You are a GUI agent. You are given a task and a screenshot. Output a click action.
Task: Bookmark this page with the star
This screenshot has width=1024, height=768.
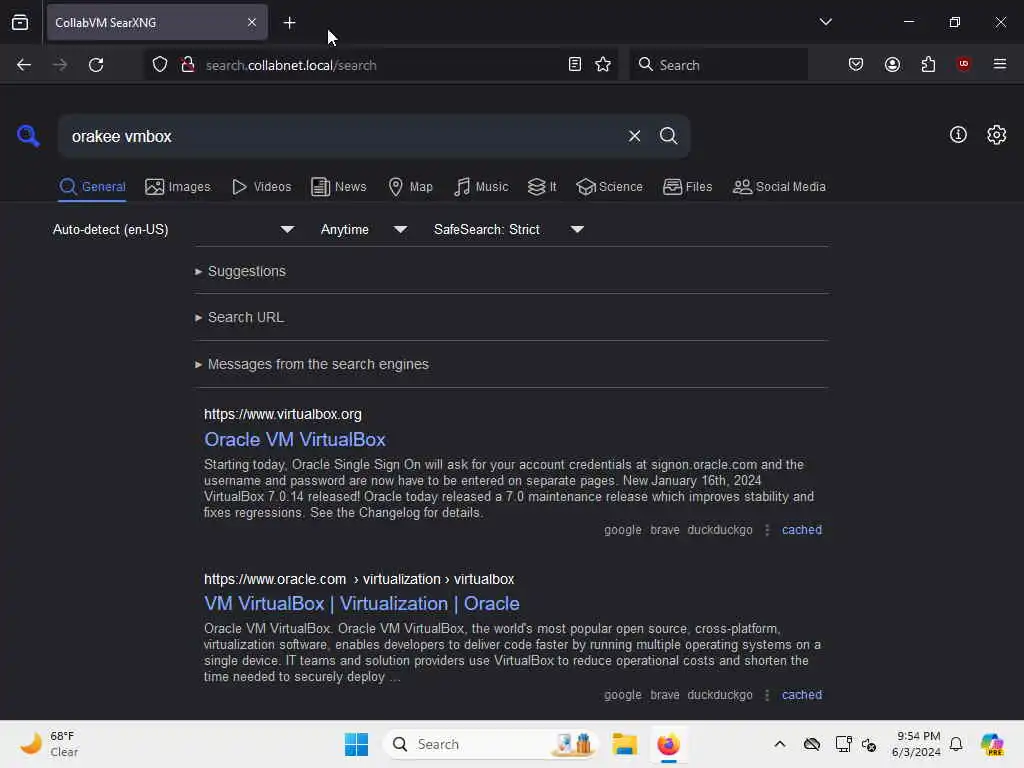pyautogui.click(x=603, y=65)
